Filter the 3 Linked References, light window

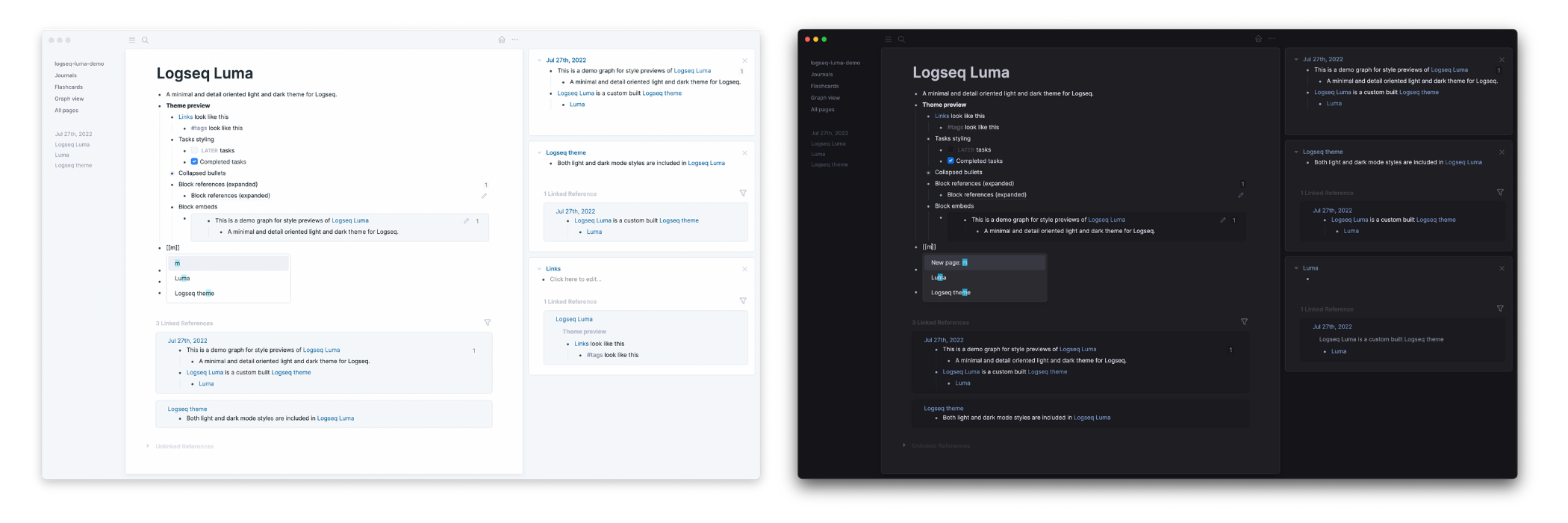(488, 323)
